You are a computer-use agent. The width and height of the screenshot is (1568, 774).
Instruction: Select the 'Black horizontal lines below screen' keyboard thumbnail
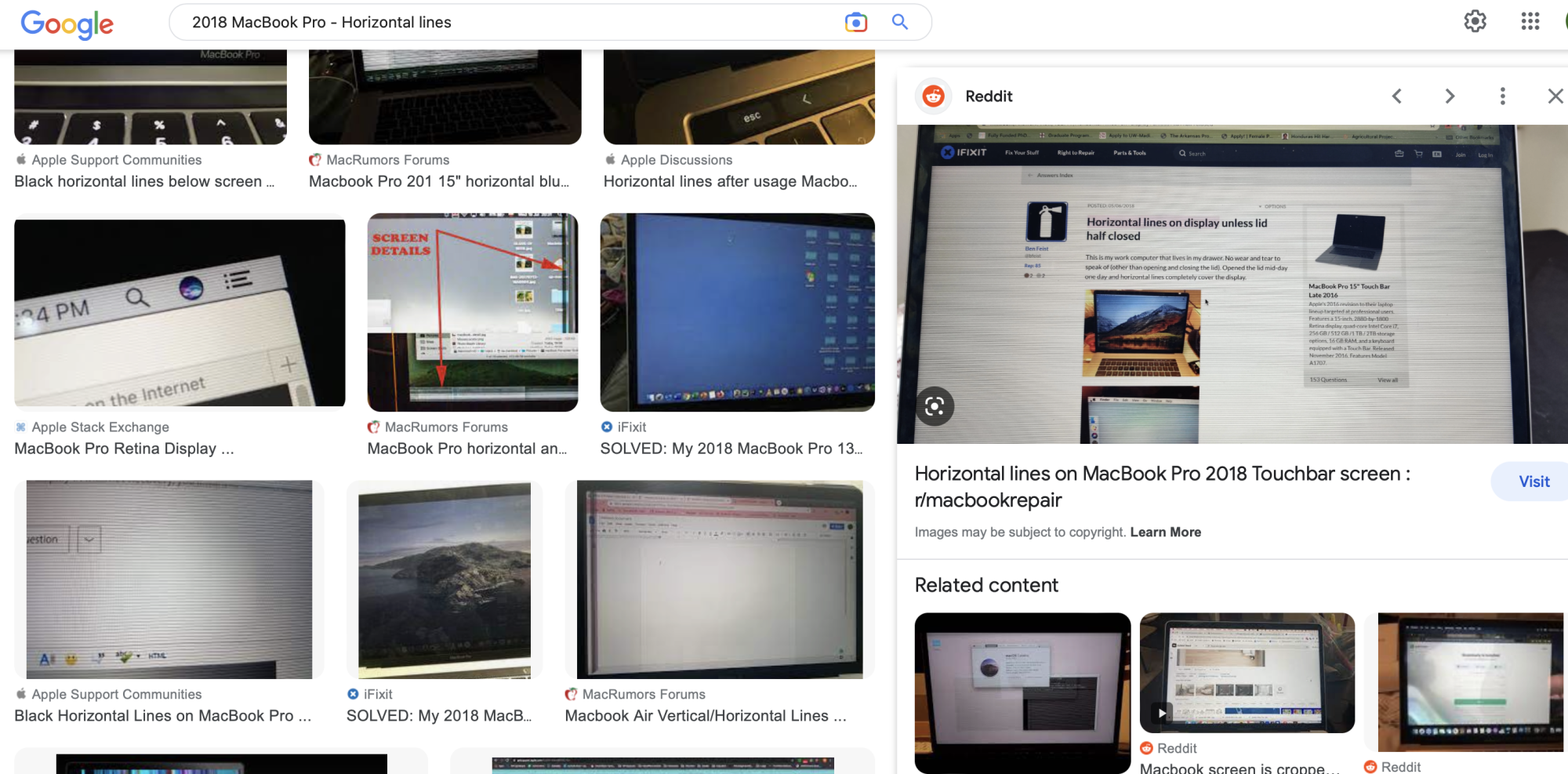coord(151,97)
